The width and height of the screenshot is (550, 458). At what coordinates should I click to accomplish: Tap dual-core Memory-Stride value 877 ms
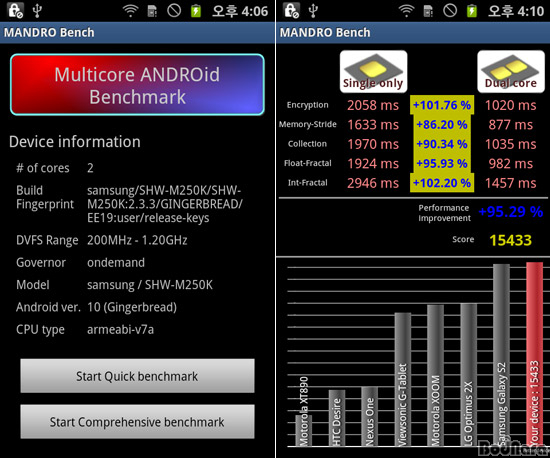click(511, 125)
